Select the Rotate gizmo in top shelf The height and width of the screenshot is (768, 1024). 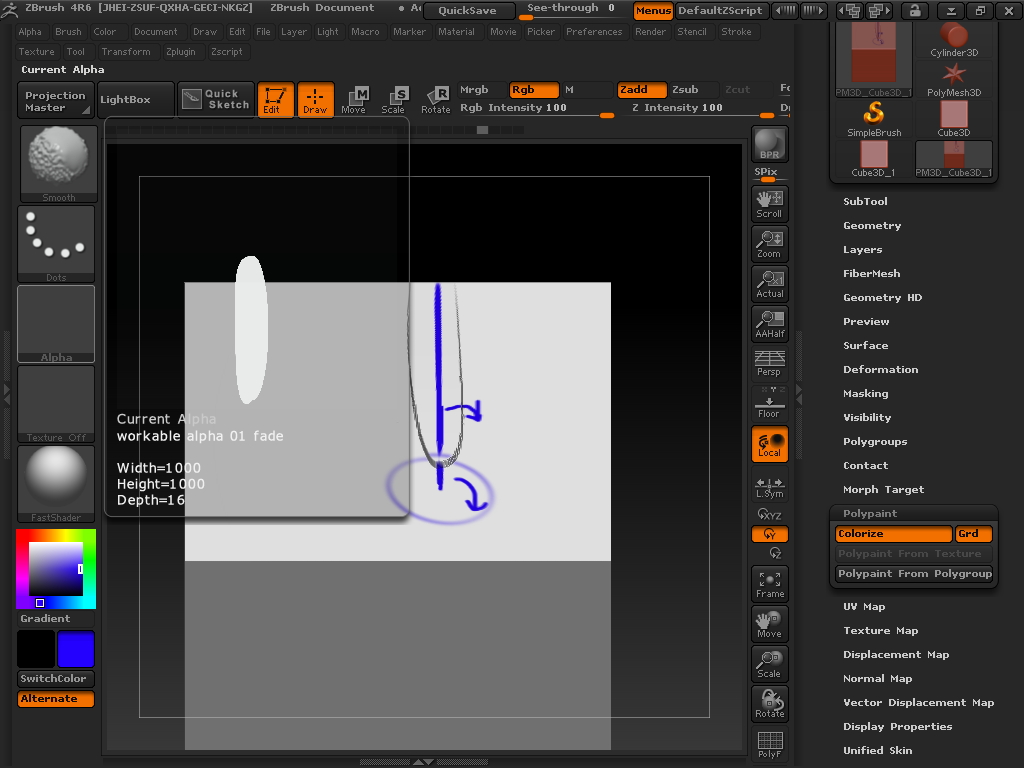pyautogui.click(x=436, y=99)
